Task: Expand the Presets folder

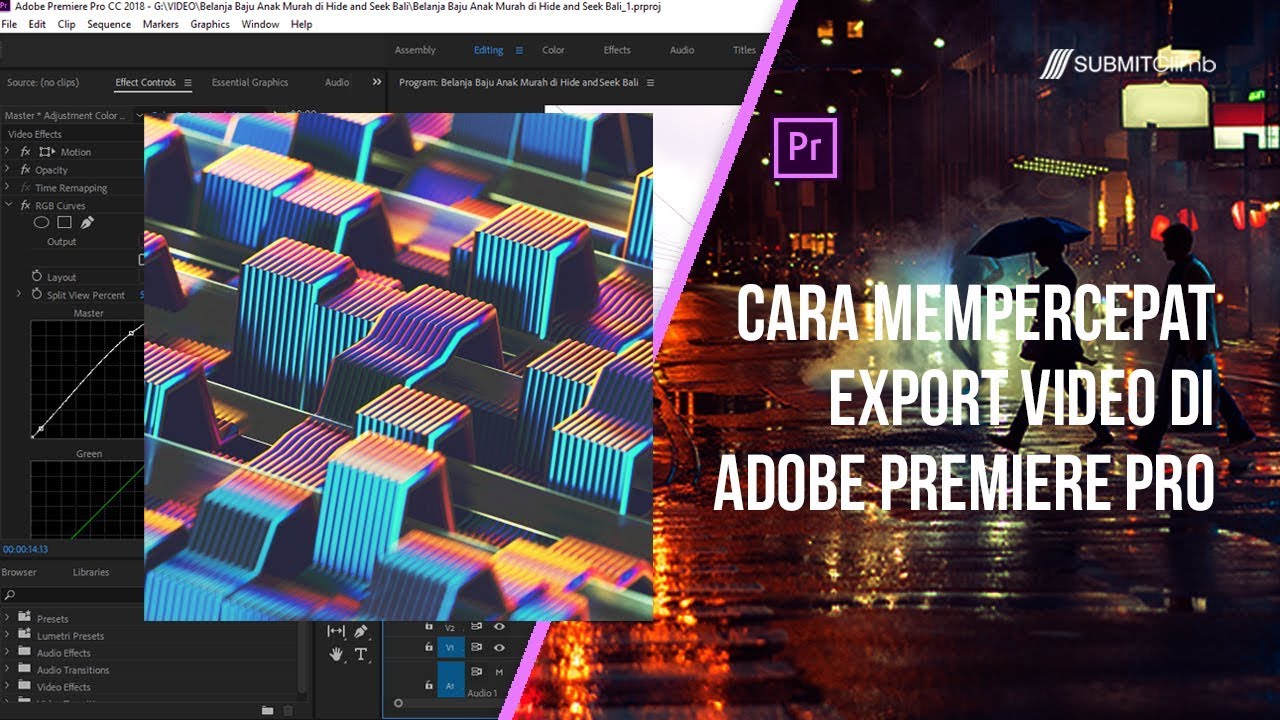Action: coord(7,618)
